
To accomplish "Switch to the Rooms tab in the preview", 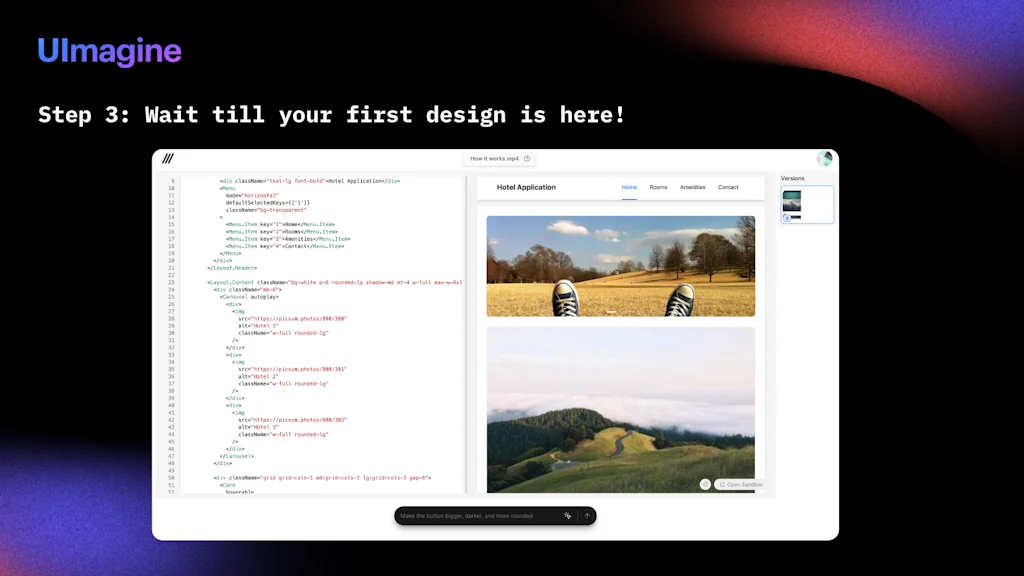I will tap(658, 187).
